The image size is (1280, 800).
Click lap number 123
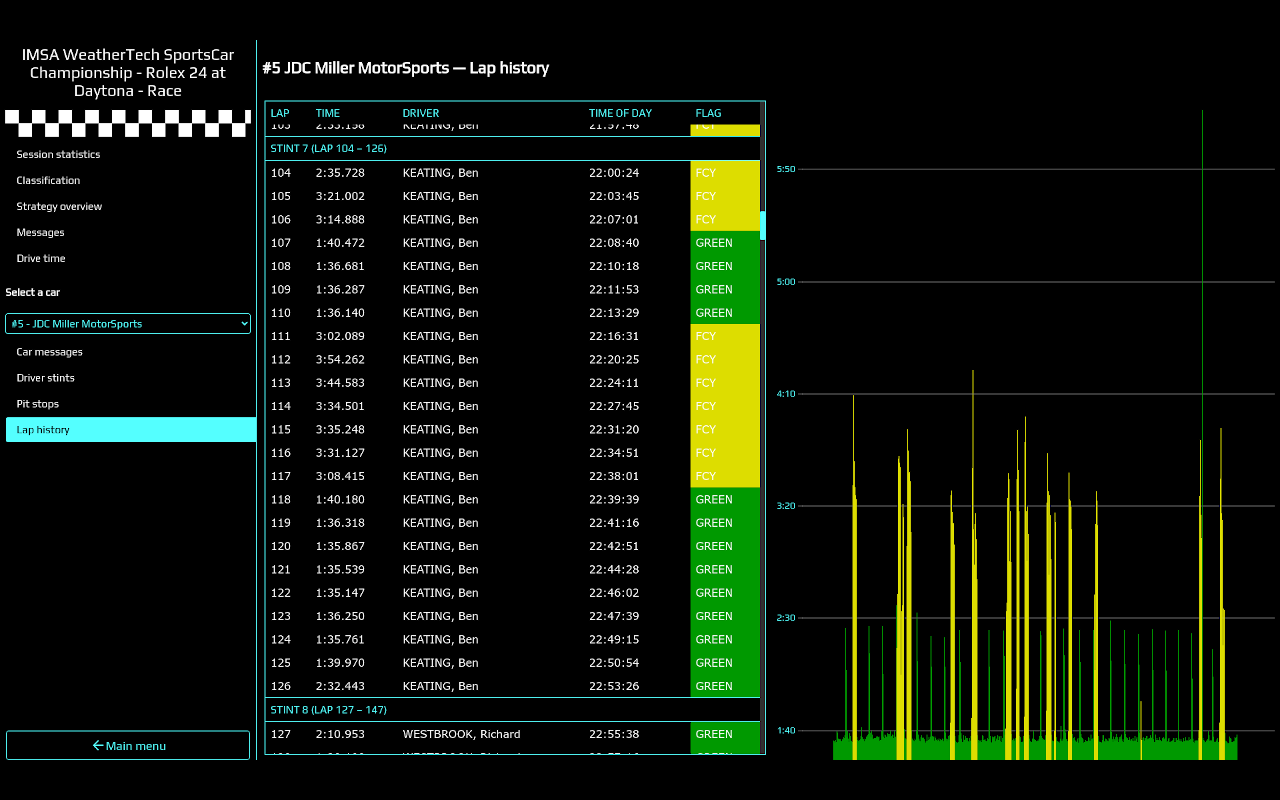point(280,616)
